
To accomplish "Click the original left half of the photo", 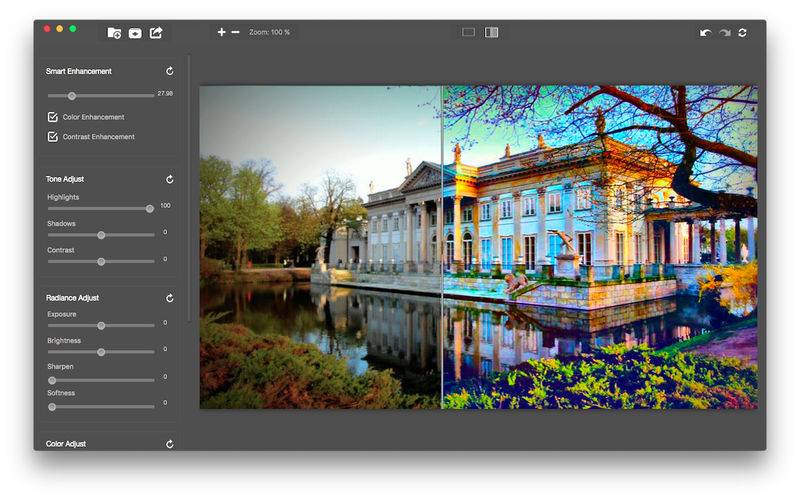I will (320, 247).
